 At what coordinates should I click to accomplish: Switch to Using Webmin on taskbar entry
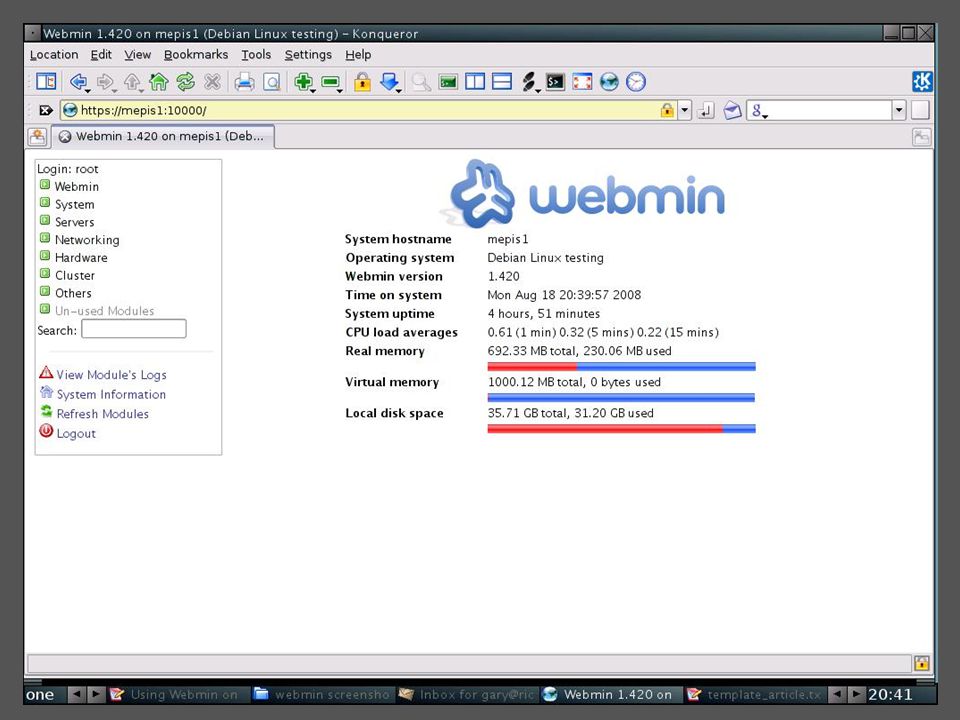[x=178, y=694]
